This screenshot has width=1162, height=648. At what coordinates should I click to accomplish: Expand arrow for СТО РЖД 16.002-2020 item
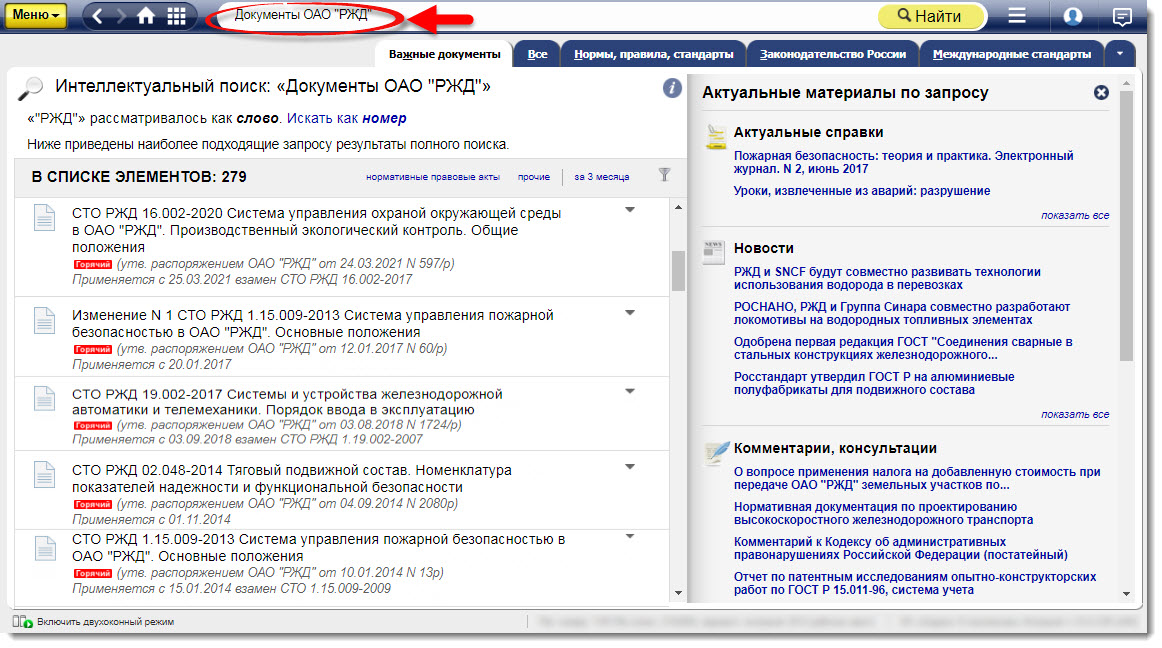630,210
